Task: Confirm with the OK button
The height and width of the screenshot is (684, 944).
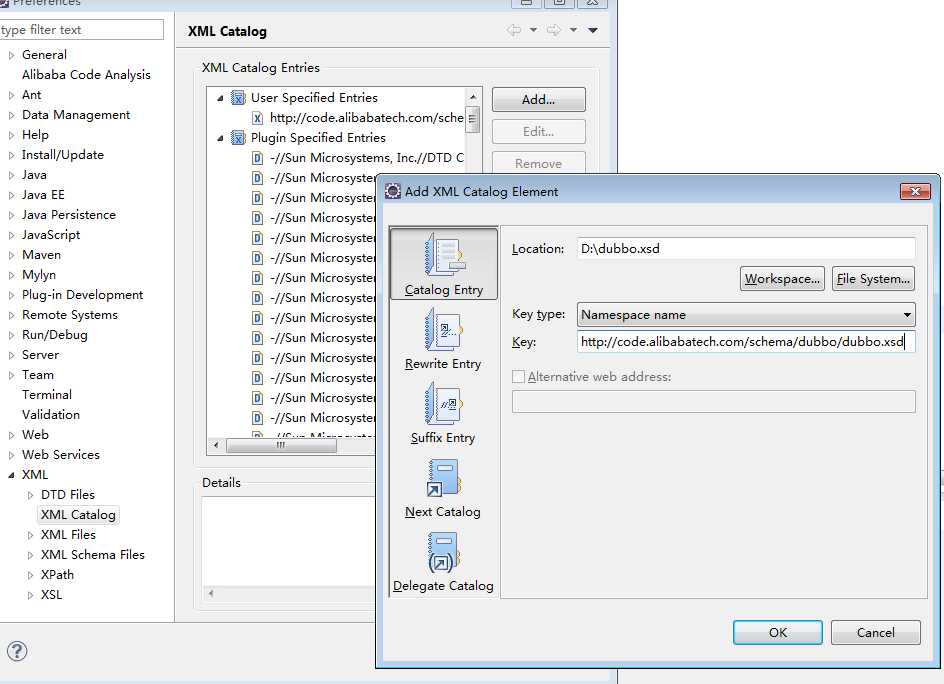Action: pos(778,632)
